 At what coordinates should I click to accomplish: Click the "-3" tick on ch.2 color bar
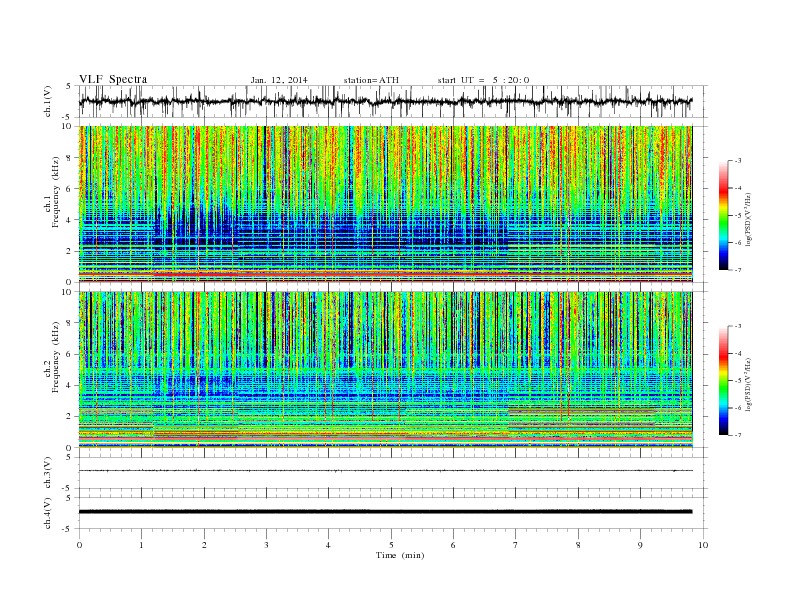738,326
